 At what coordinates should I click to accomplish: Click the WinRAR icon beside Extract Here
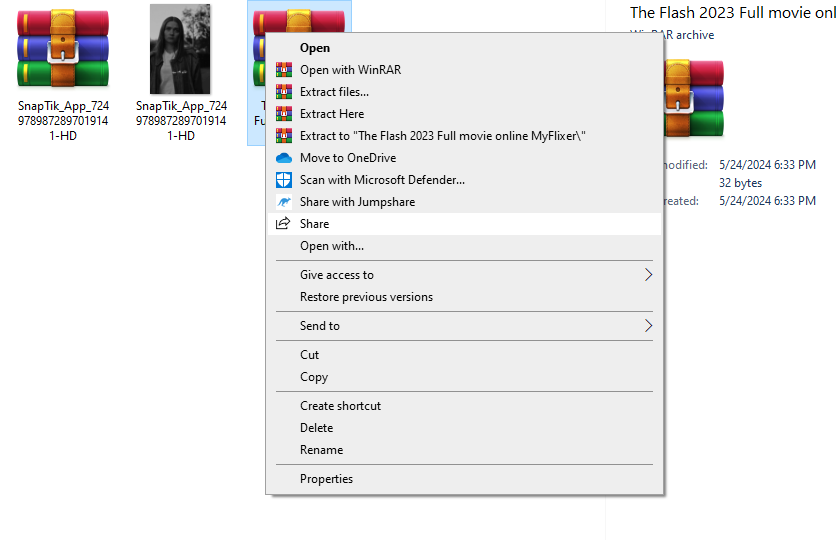point(284,114)
